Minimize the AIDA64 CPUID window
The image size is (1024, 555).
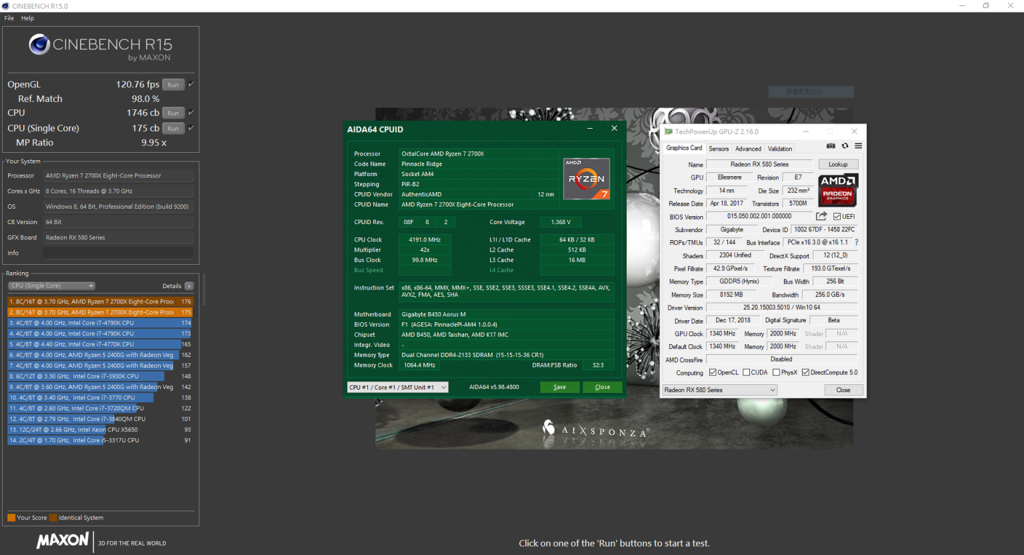590,129
